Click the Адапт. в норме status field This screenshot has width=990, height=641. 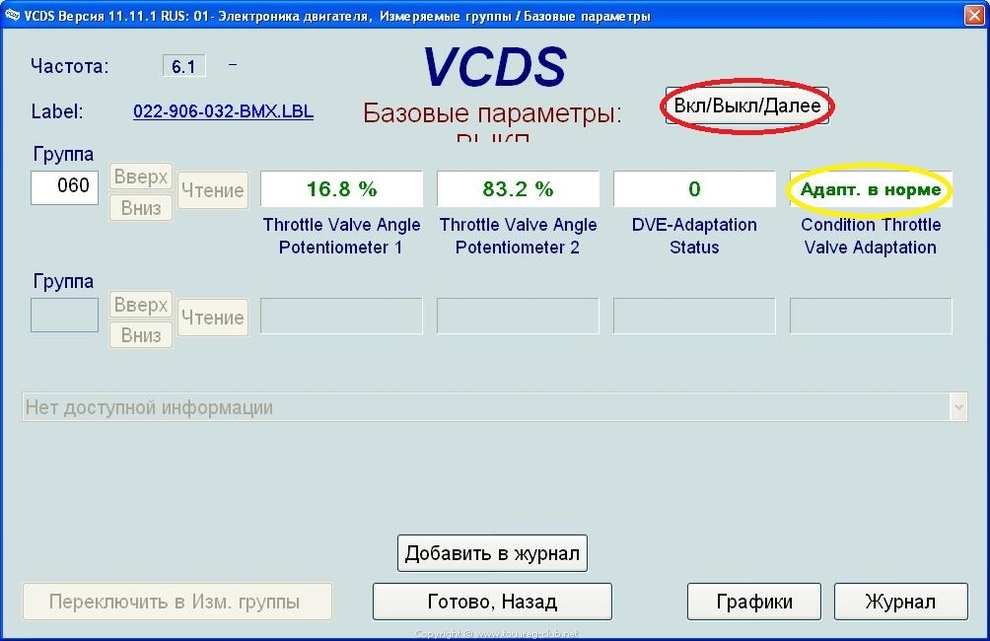coord(871,189)
